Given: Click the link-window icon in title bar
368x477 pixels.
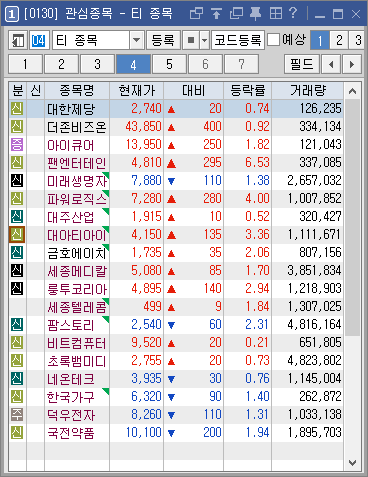Looking at the screenshot, I should (196, 14).
